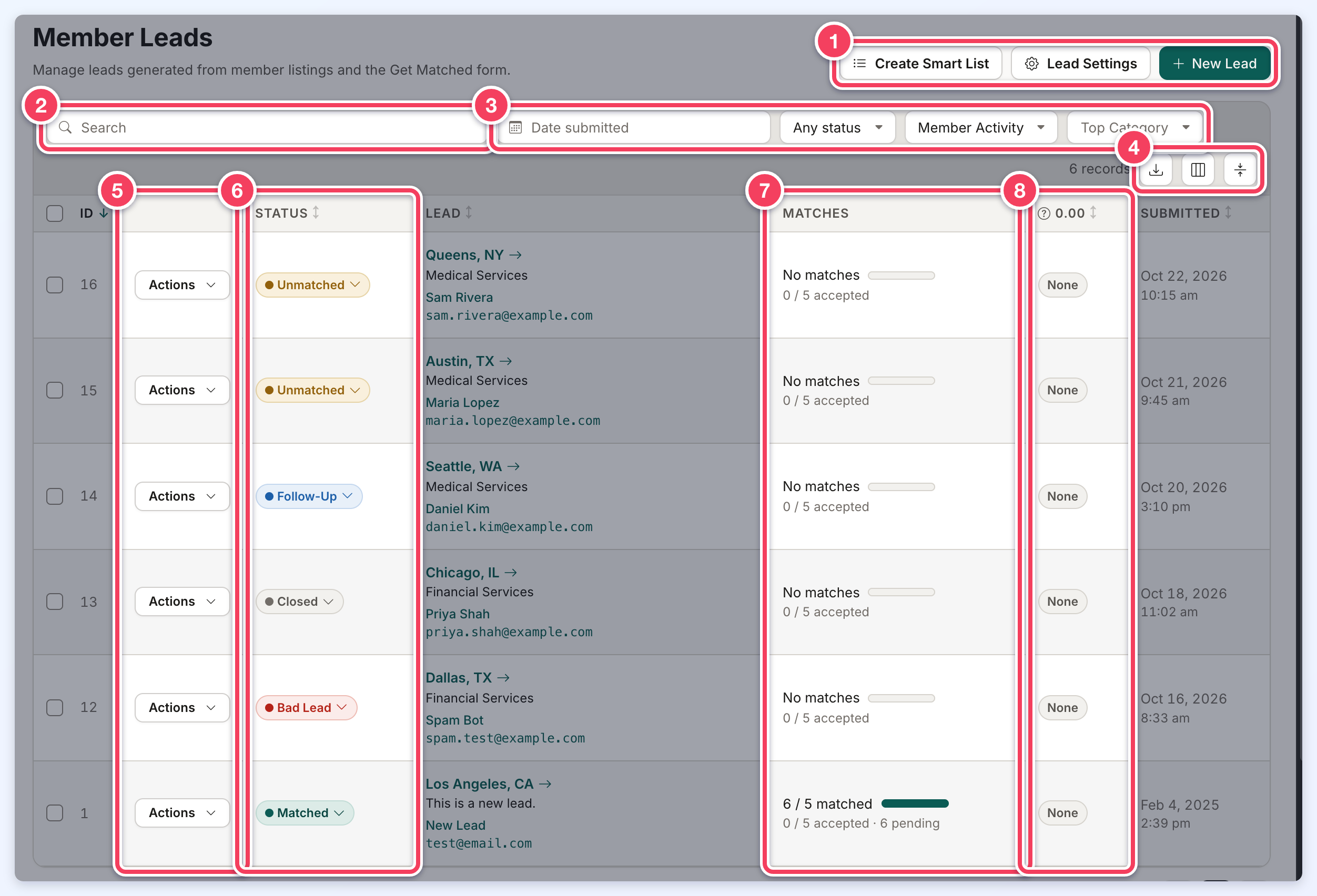Screen dimensions: 1317x896
Task: Click the question mark icon beside 0.00
Action: pos(1045,213)
